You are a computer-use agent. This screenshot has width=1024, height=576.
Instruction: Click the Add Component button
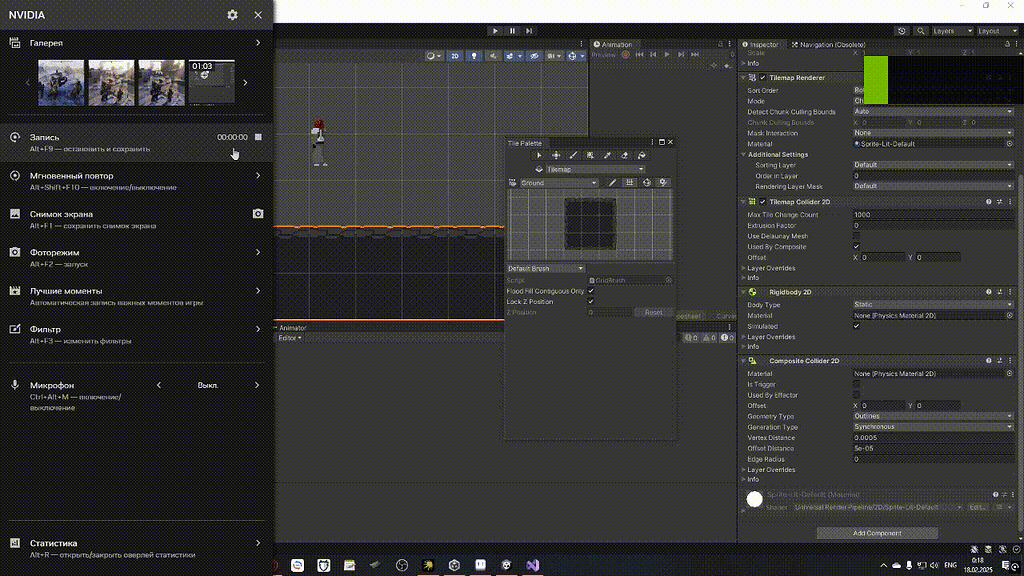876,533
